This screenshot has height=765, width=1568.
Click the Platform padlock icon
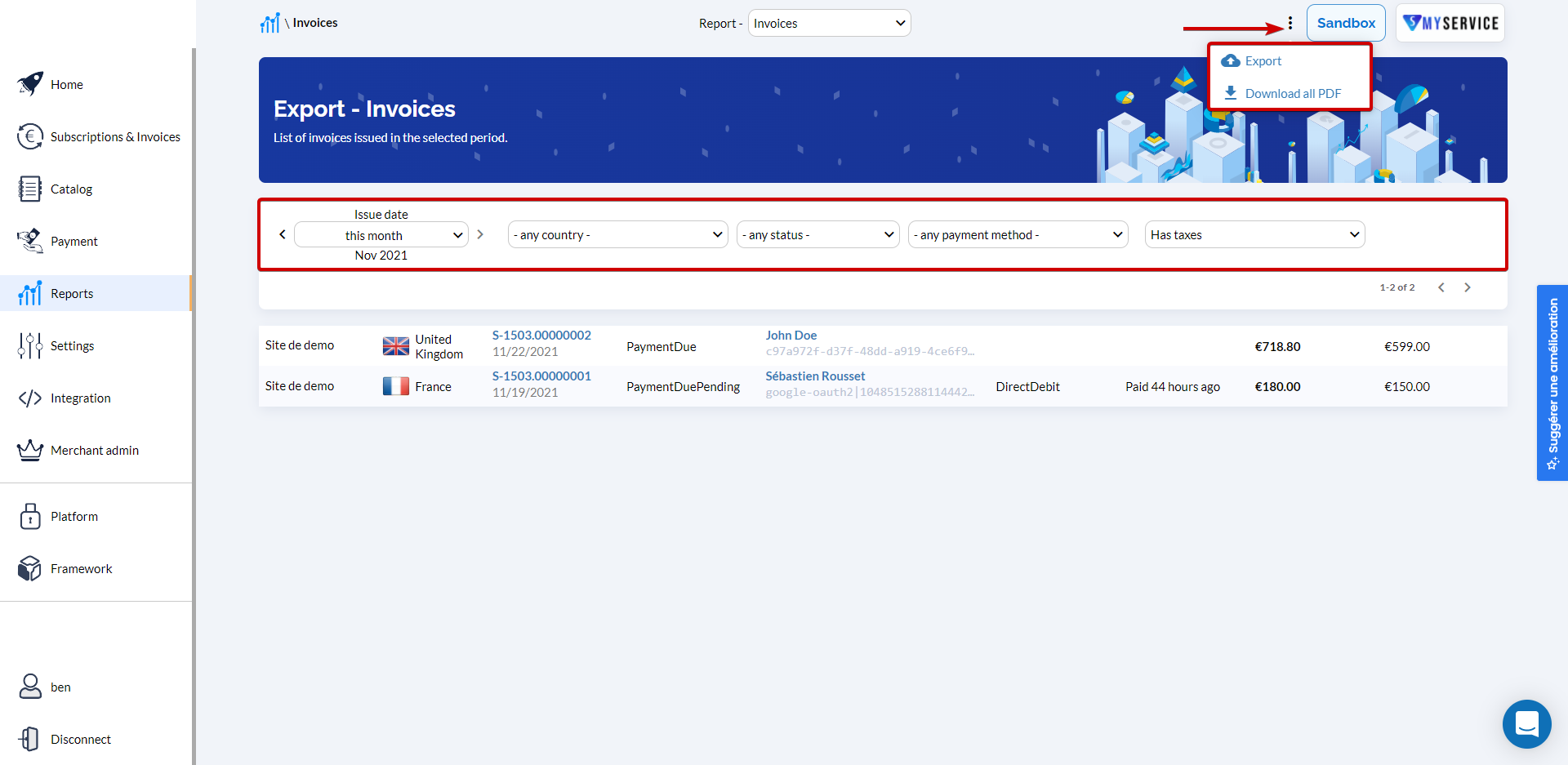(30, 516)
